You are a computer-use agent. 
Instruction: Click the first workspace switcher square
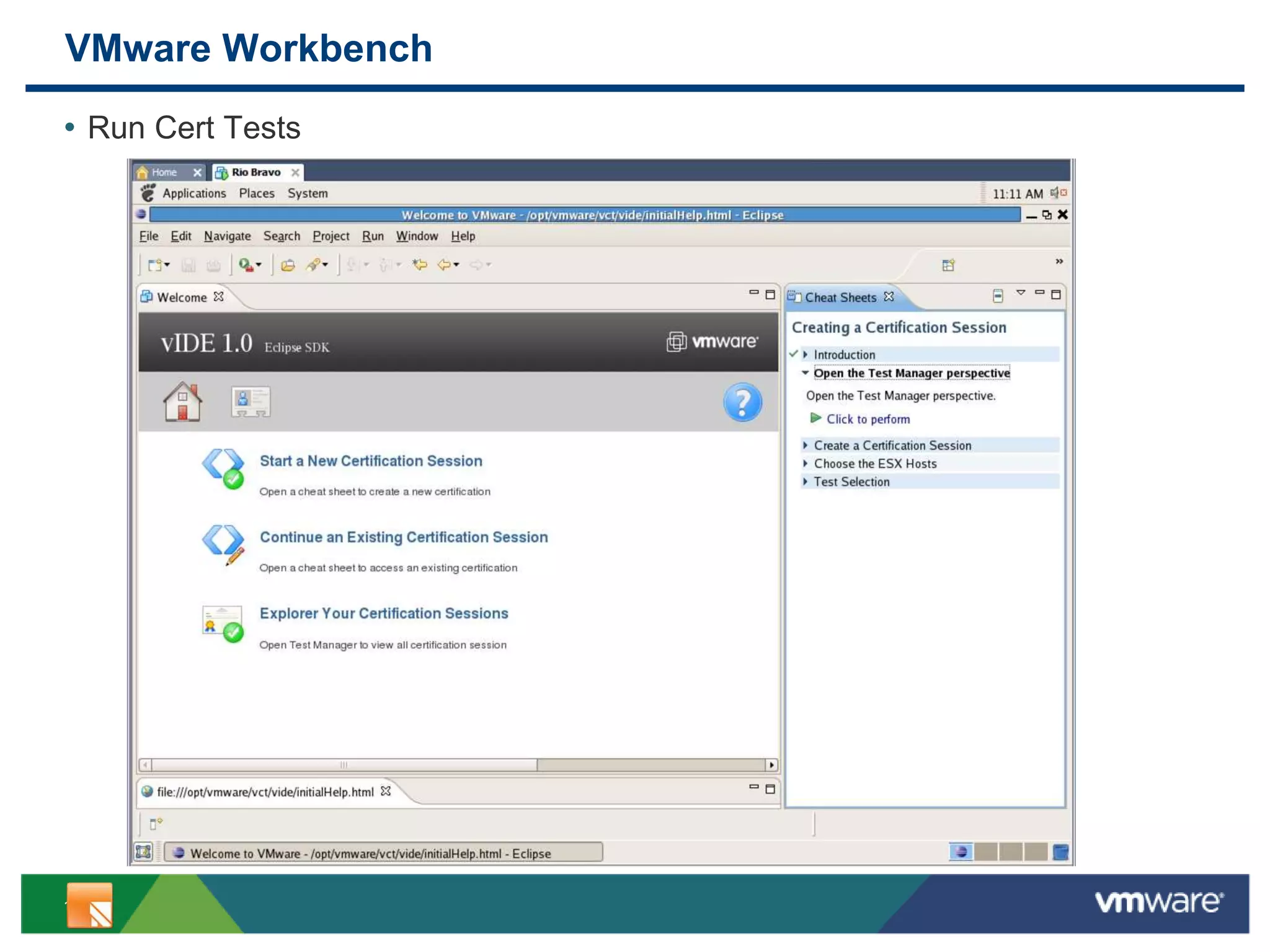[961, 852]
